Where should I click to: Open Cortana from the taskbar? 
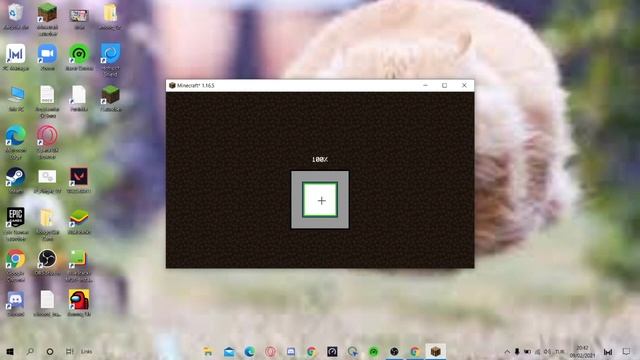point(49,351)
